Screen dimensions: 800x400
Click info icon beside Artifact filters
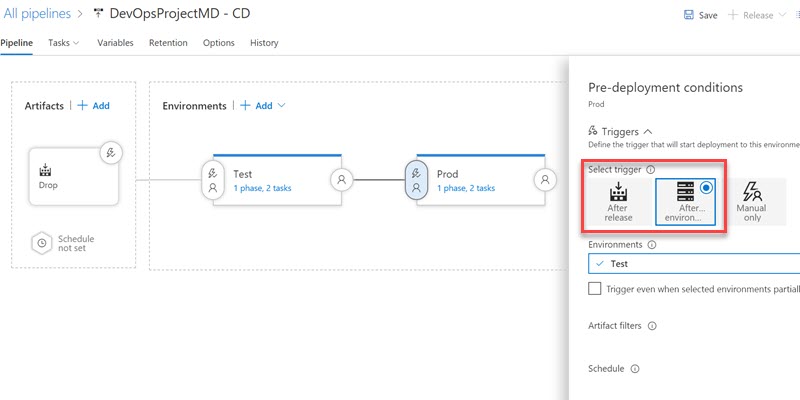pyautogui.click(x=652, y=326)
